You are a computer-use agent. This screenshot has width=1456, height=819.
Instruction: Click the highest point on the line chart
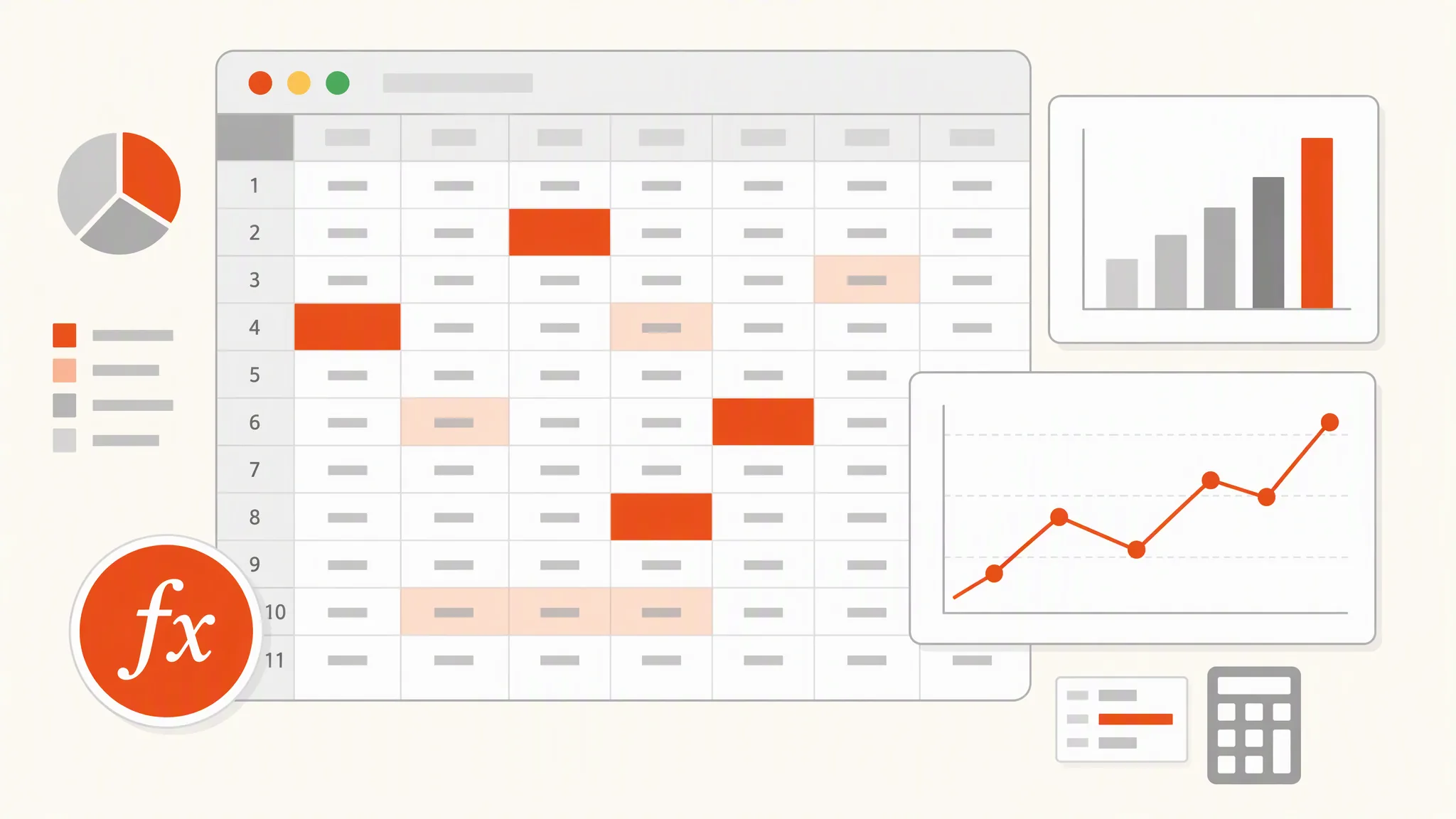coord(1329,422)
